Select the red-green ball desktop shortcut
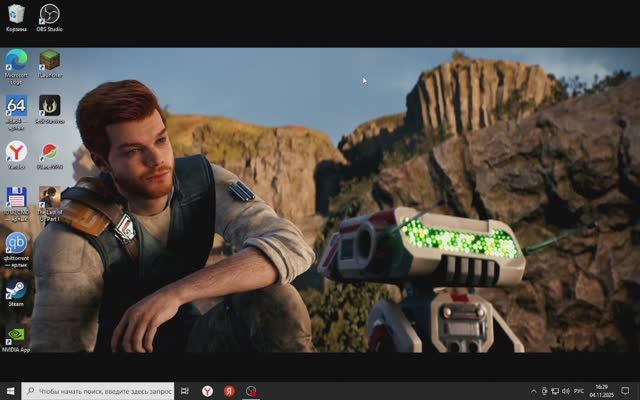Image resolution: width=640 pixels, height=400 pixels. click(x=50, y=155)
